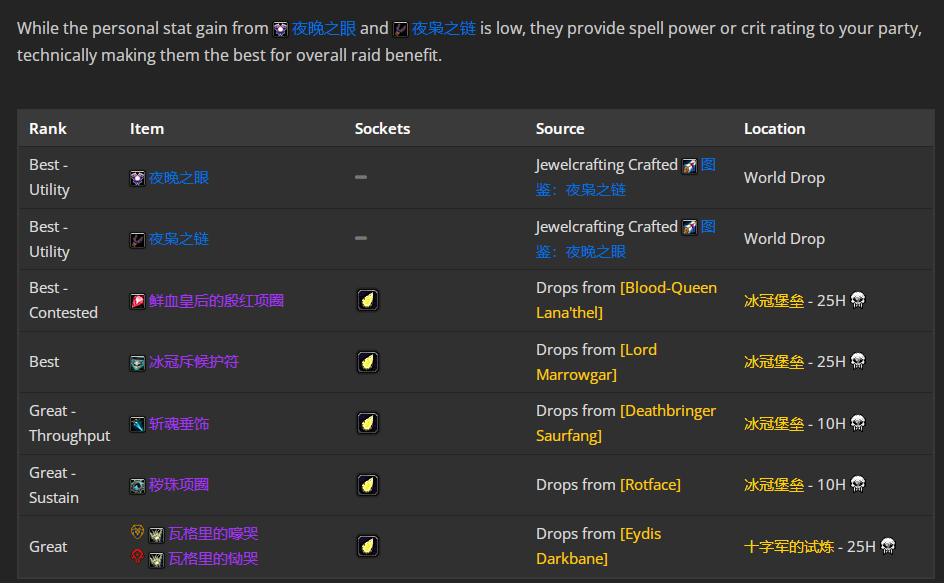Click the red Horde faction icon by 瓦格里的恸哭

point(137,558)
